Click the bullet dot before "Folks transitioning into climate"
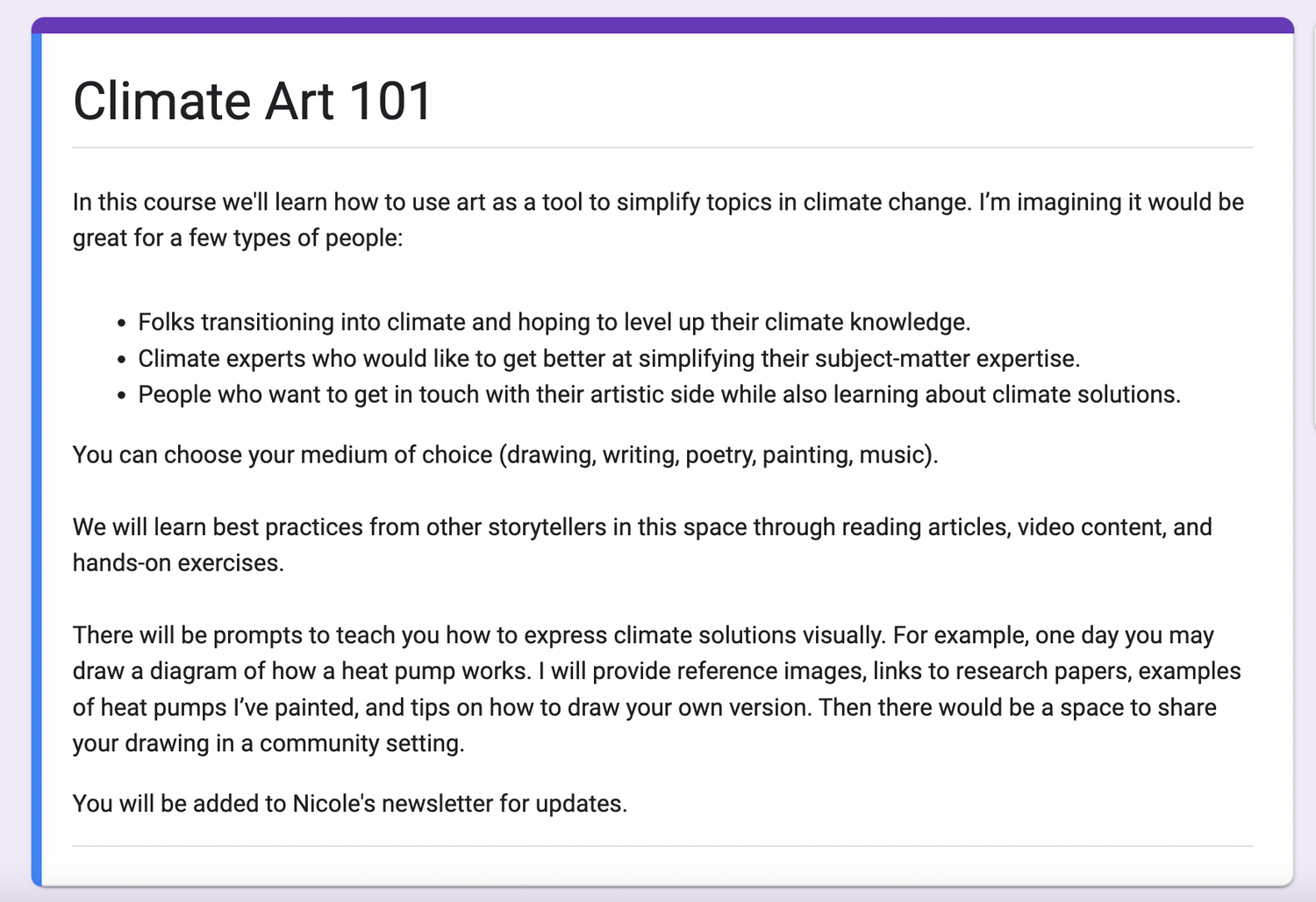Image resolution: width=1316 pixels, height=902 pixels. click(122, 324)
